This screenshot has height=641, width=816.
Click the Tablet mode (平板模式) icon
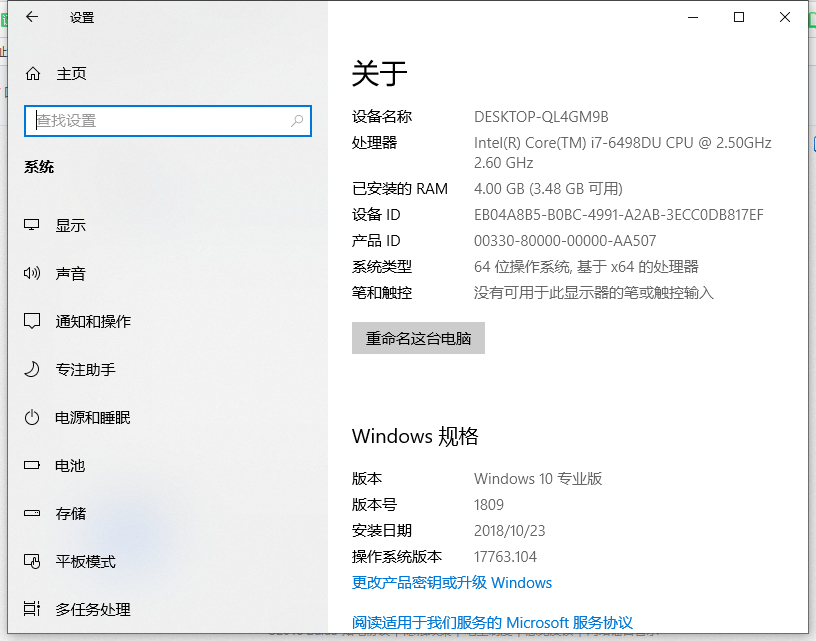[32, 561]
